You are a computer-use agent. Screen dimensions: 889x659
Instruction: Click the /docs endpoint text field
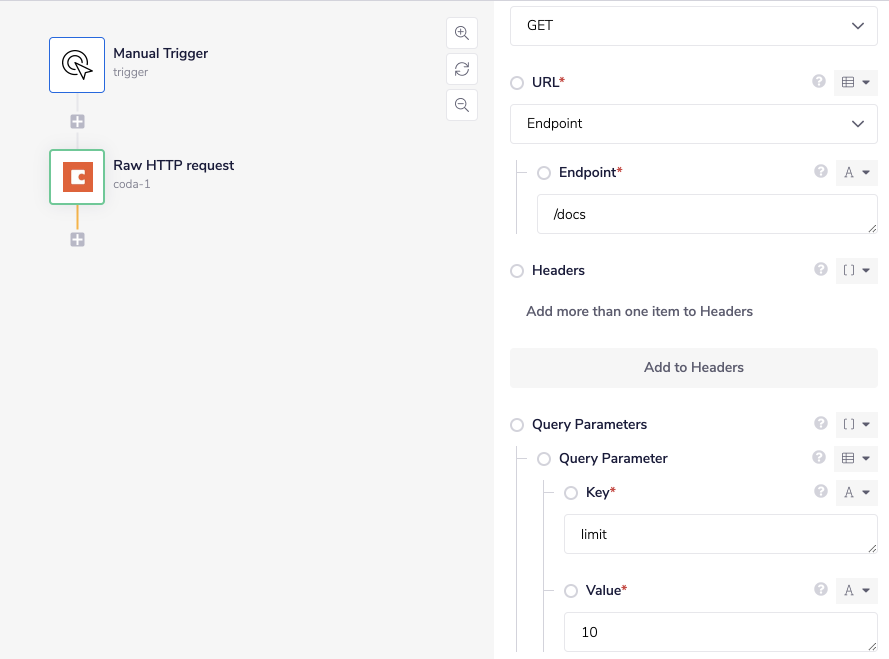[x=706, y=214]
